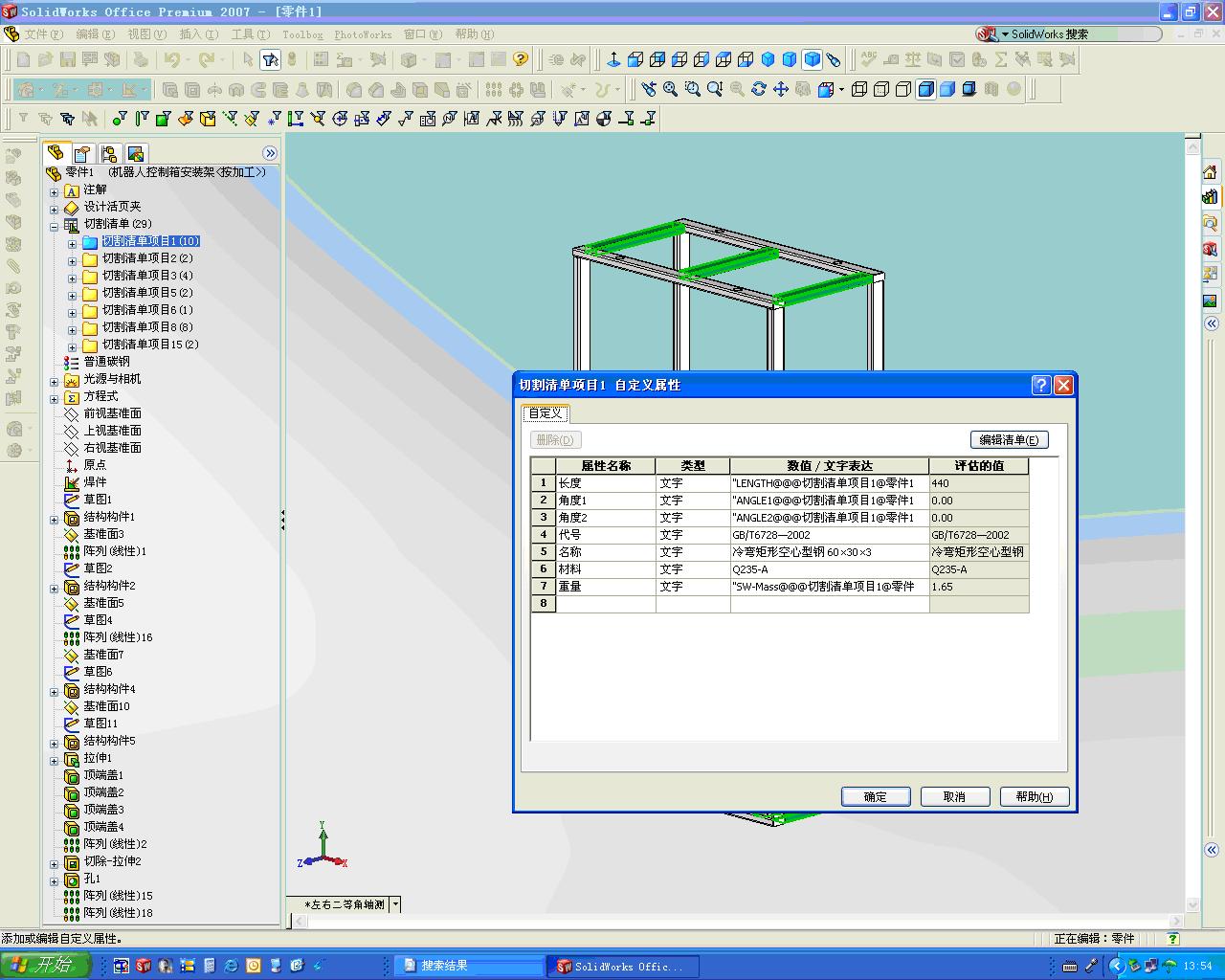Select the 切割清单项目15(2) folder item

click(x=150, y=345)
